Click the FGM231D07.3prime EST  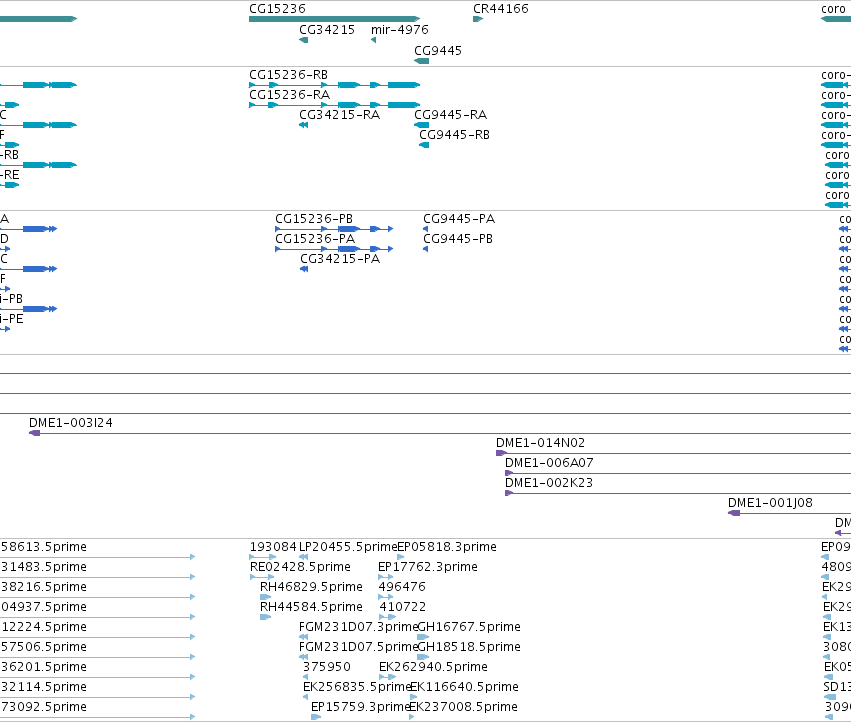[303, 637]
